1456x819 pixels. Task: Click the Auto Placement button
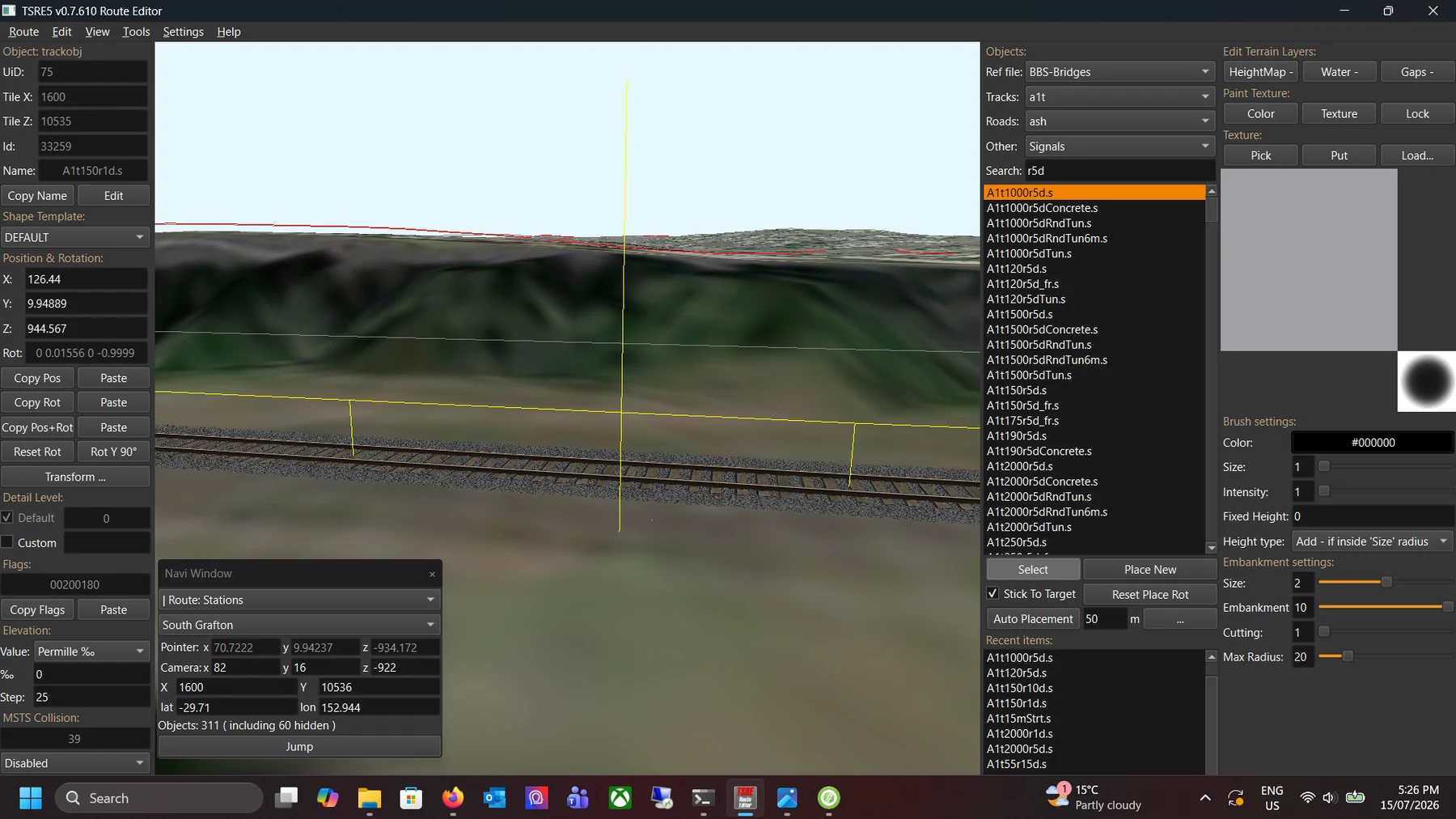tap(1033, 619)
